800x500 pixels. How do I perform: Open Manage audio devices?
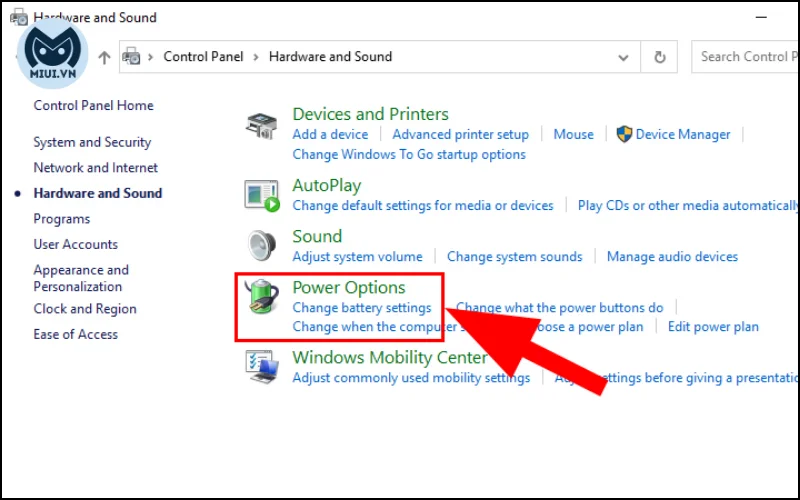[x=672, y=256]
